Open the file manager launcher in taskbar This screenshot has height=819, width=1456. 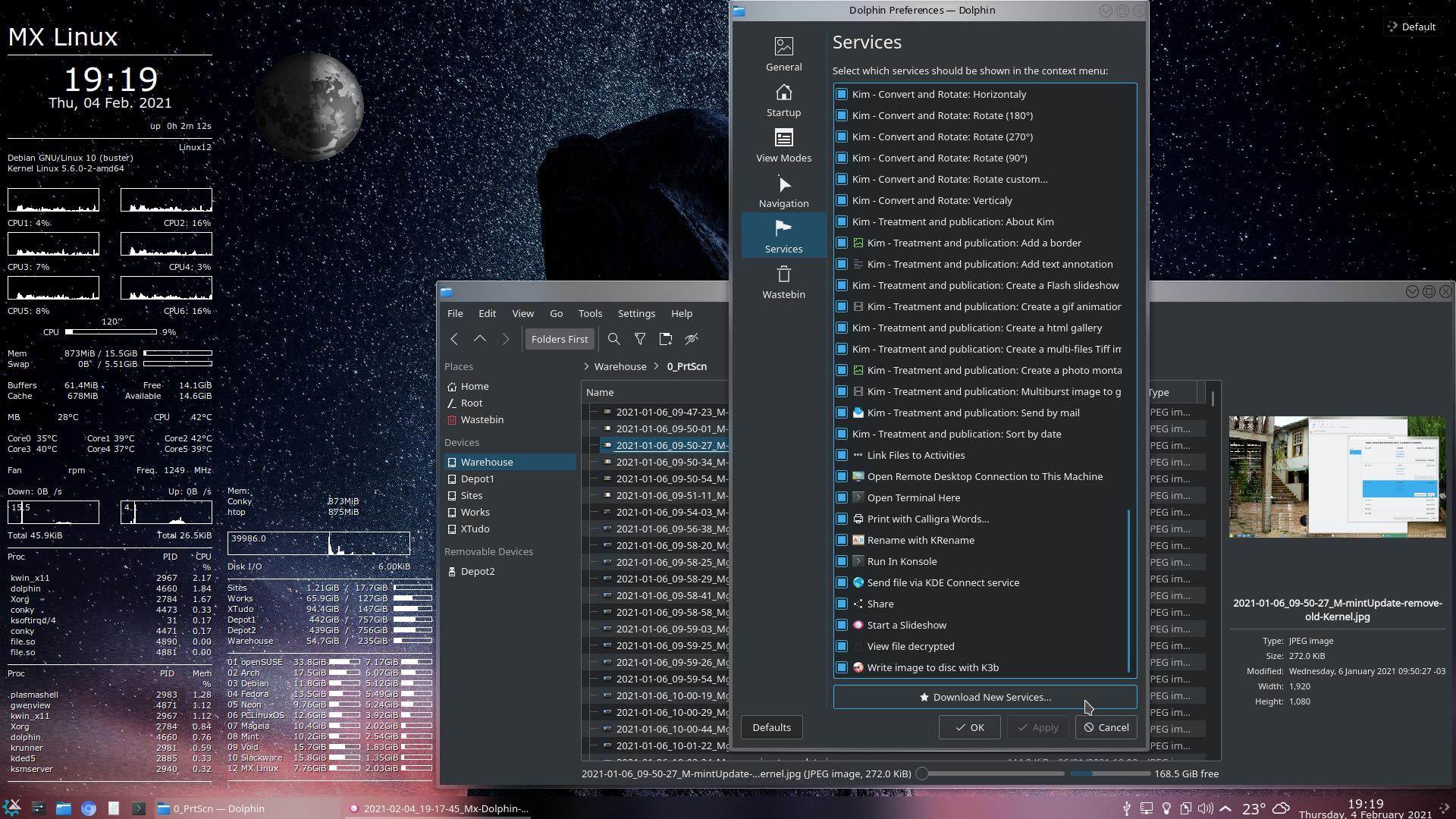[64, 808]
